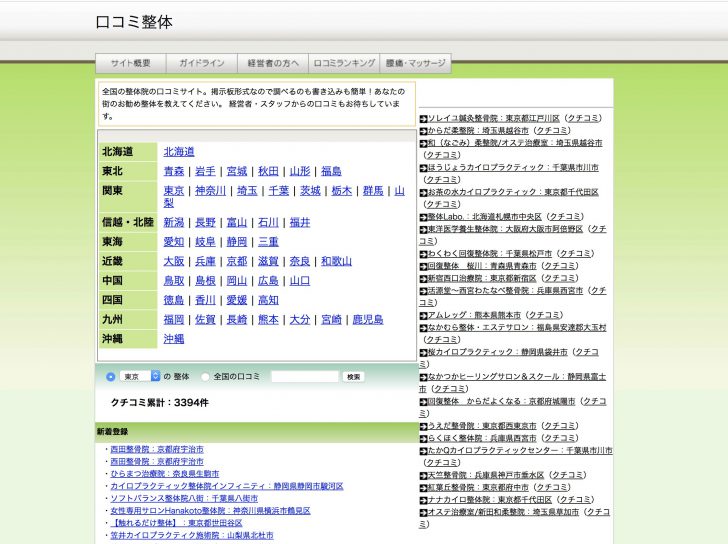This screenshot has width=728, height=544.
Task: Open the サイト概要 tab
Action: [x=130, y=63]
